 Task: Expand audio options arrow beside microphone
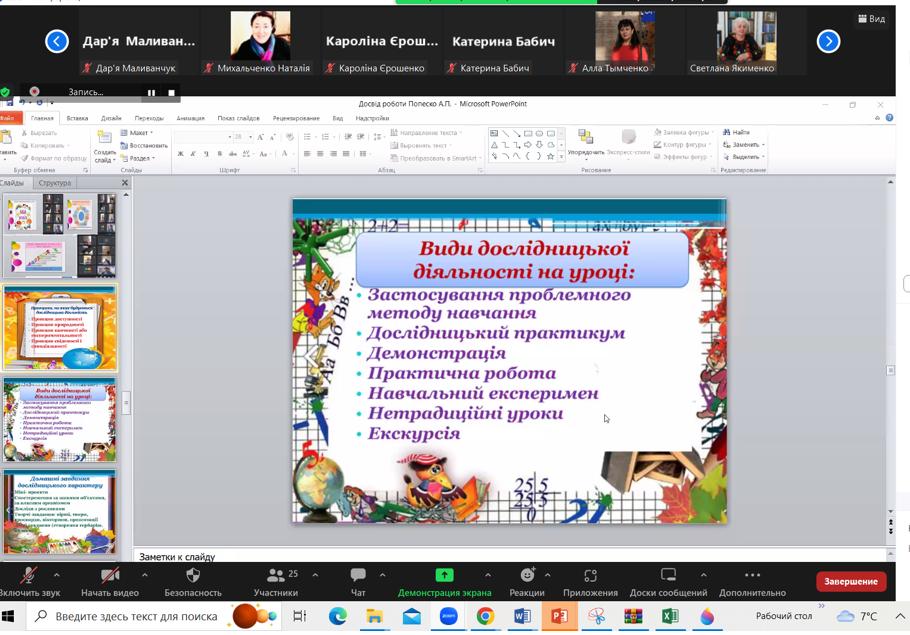pyautogui.click(x=57, y=575)
